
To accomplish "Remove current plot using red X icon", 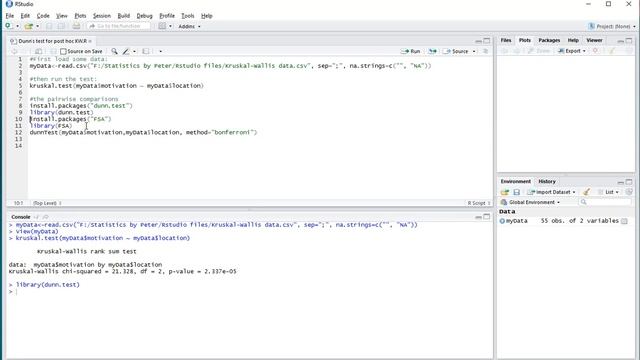I will coord(595,51).
